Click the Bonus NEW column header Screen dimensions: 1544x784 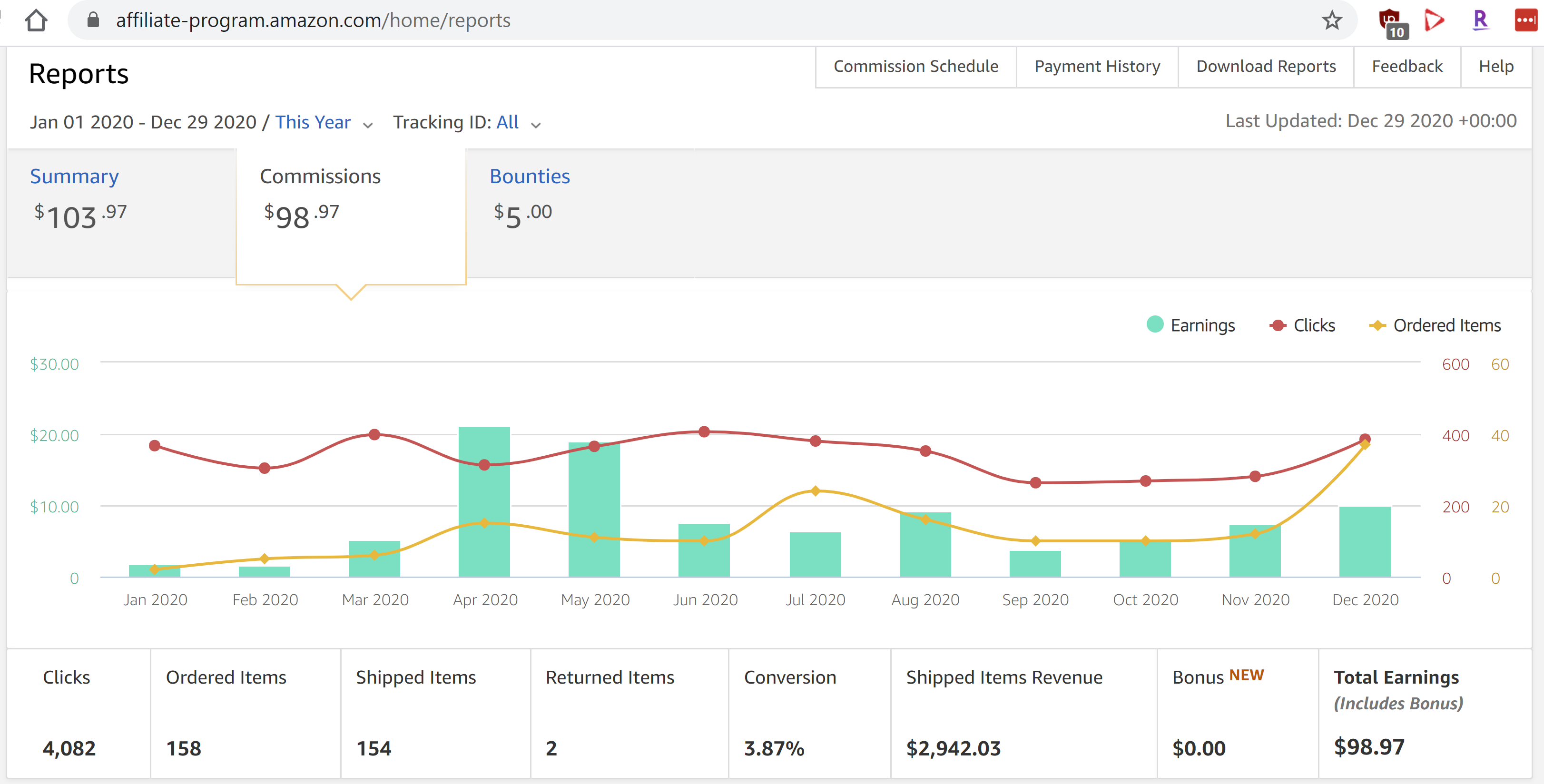(1218, 676)
